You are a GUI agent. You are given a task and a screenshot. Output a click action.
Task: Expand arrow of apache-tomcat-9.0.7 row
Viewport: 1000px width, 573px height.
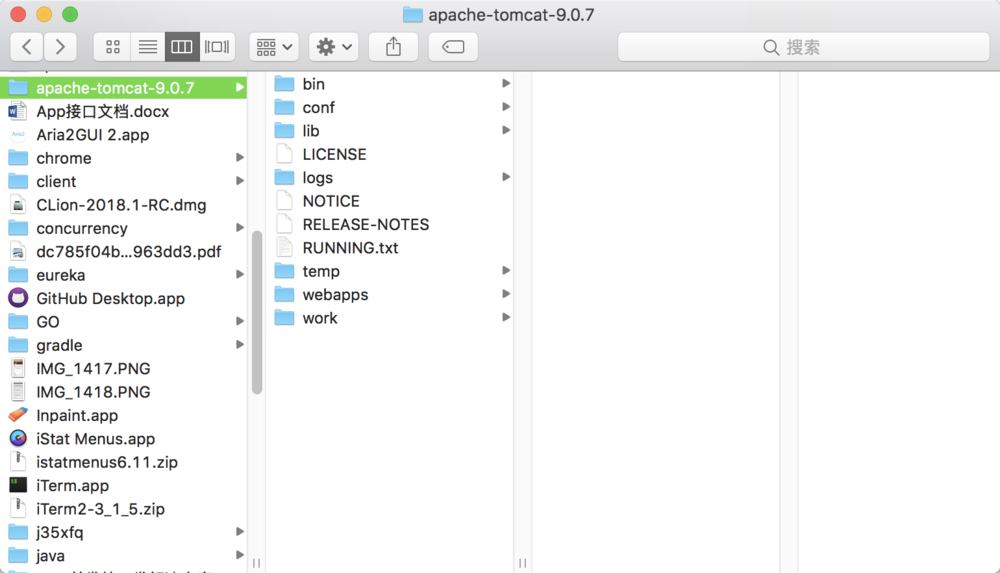coord(240,87)
